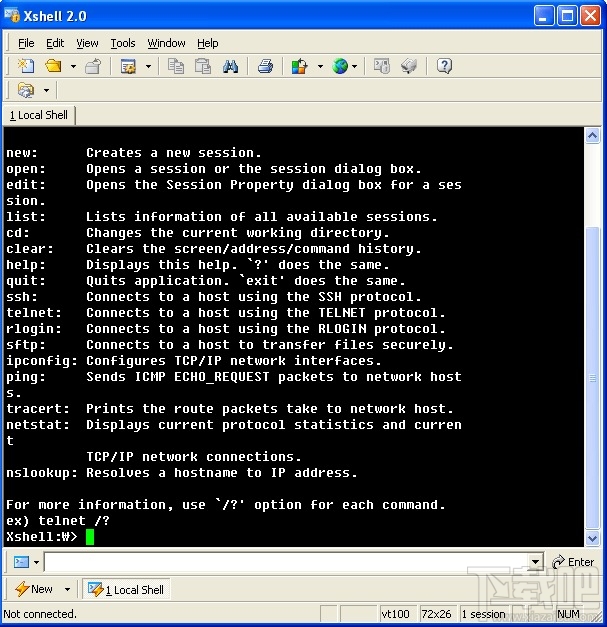This screenshot has height=627, width=607.
Task: Click the 'nslookup:' help line
Action: pyautogui.click(x=182, y=473)
